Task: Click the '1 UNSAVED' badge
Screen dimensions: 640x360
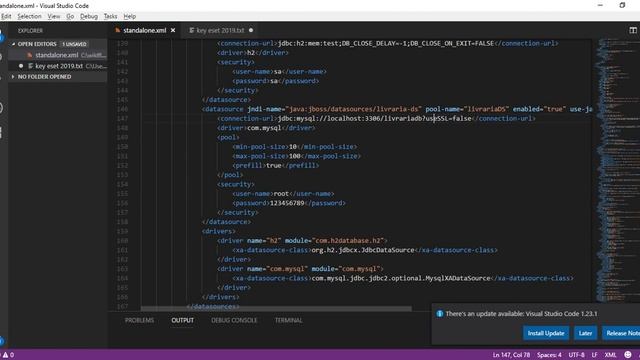Action: 74,44
